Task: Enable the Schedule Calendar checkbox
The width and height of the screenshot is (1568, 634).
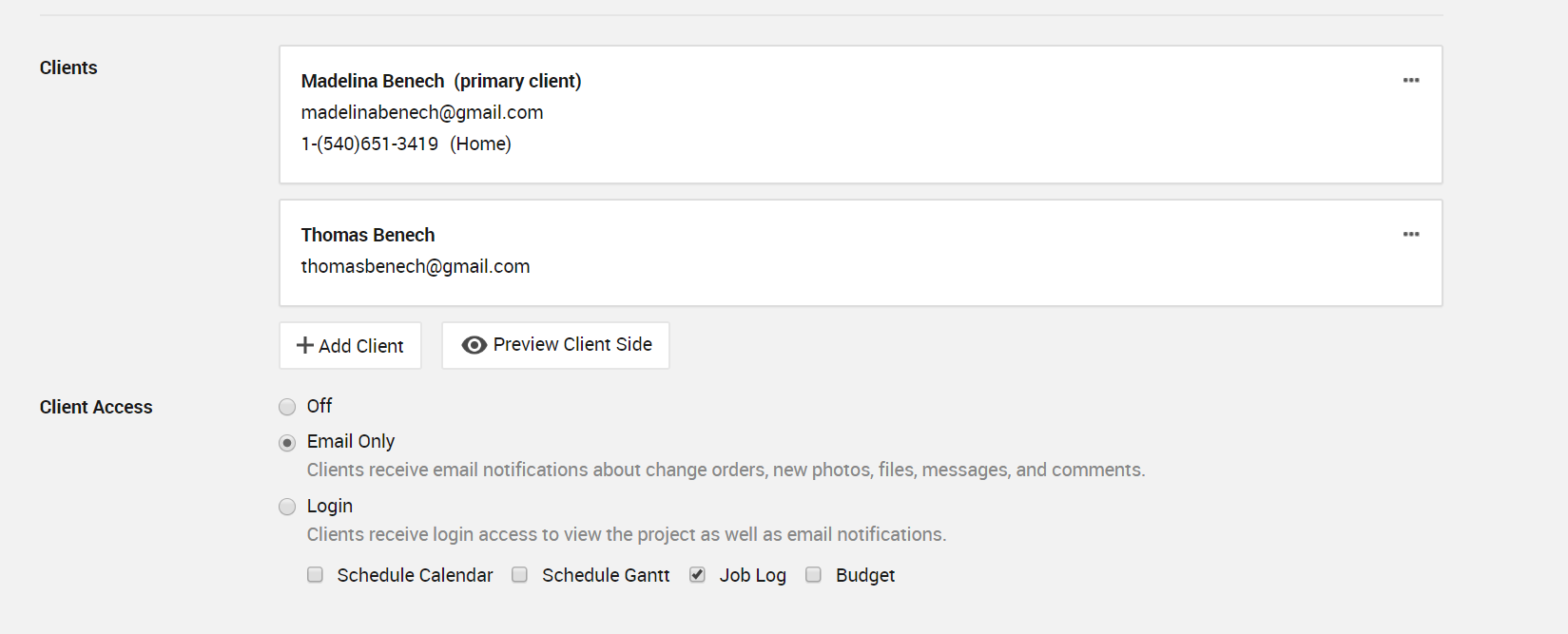Action: click(316, 575)
